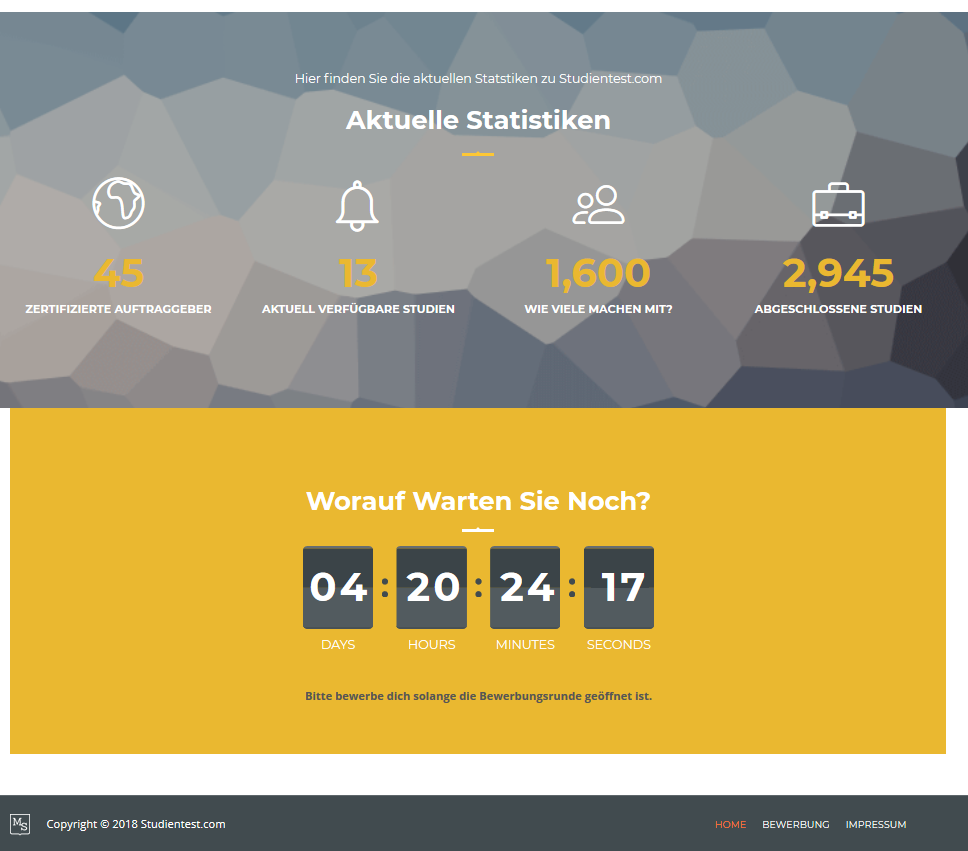Viewport: 968px width, 851px height.
Task: Click the bell icon above Aktuell Verfügbare Studien
Action: [x=357, y=206]
